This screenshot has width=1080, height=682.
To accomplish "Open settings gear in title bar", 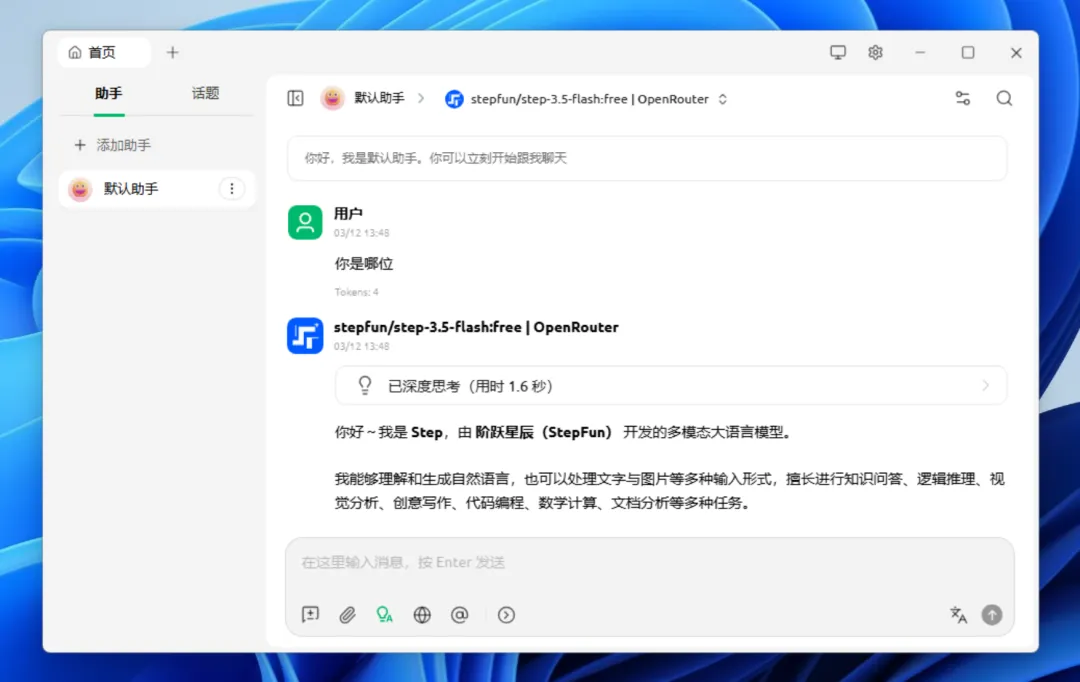I will pos(875,52).
